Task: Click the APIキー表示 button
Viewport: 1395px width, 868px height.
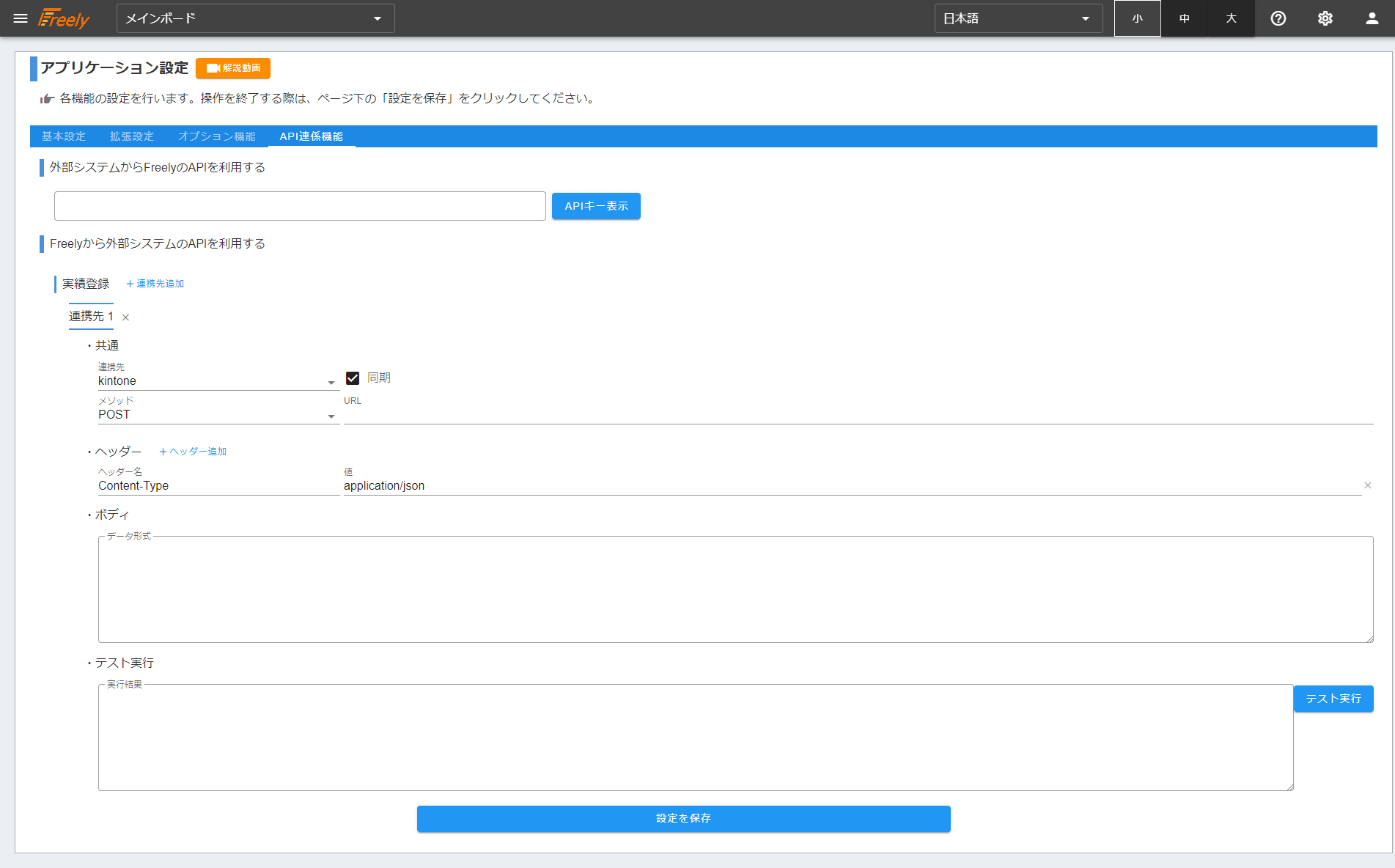Action: click(x=596, y=206)
